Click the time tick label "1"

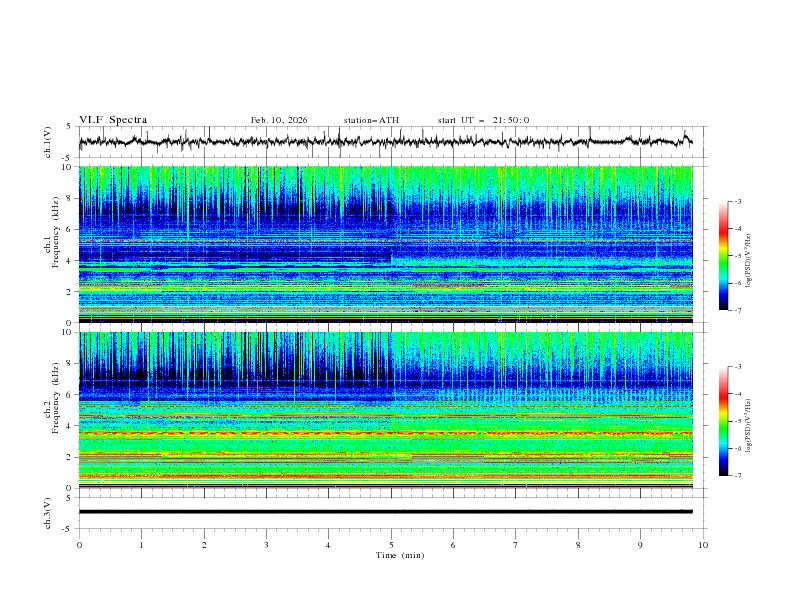(142, 545)
